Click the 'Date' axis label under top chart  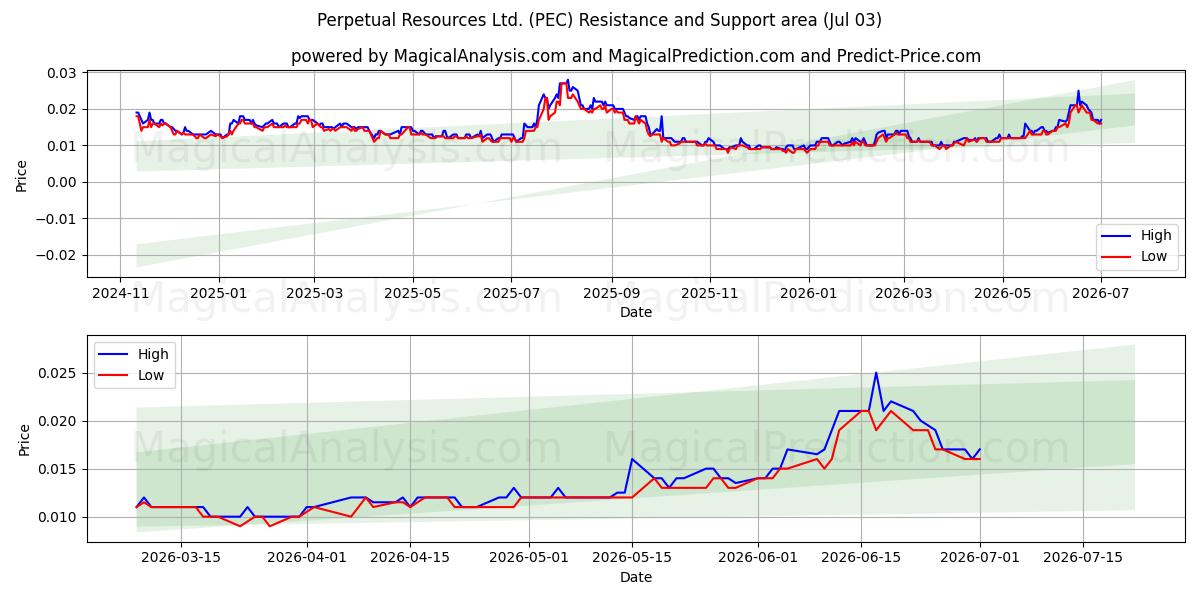[x=636, y=312]
